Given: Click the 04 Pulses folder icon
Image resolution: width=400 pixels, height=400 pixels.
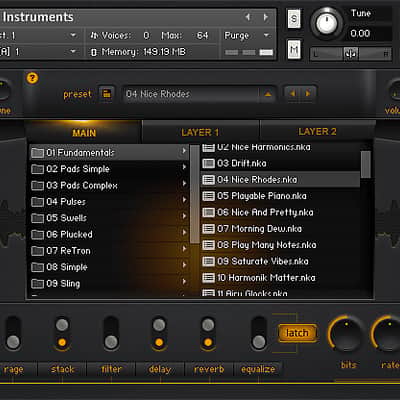Looking at the screenshot, I should point(37,202).
